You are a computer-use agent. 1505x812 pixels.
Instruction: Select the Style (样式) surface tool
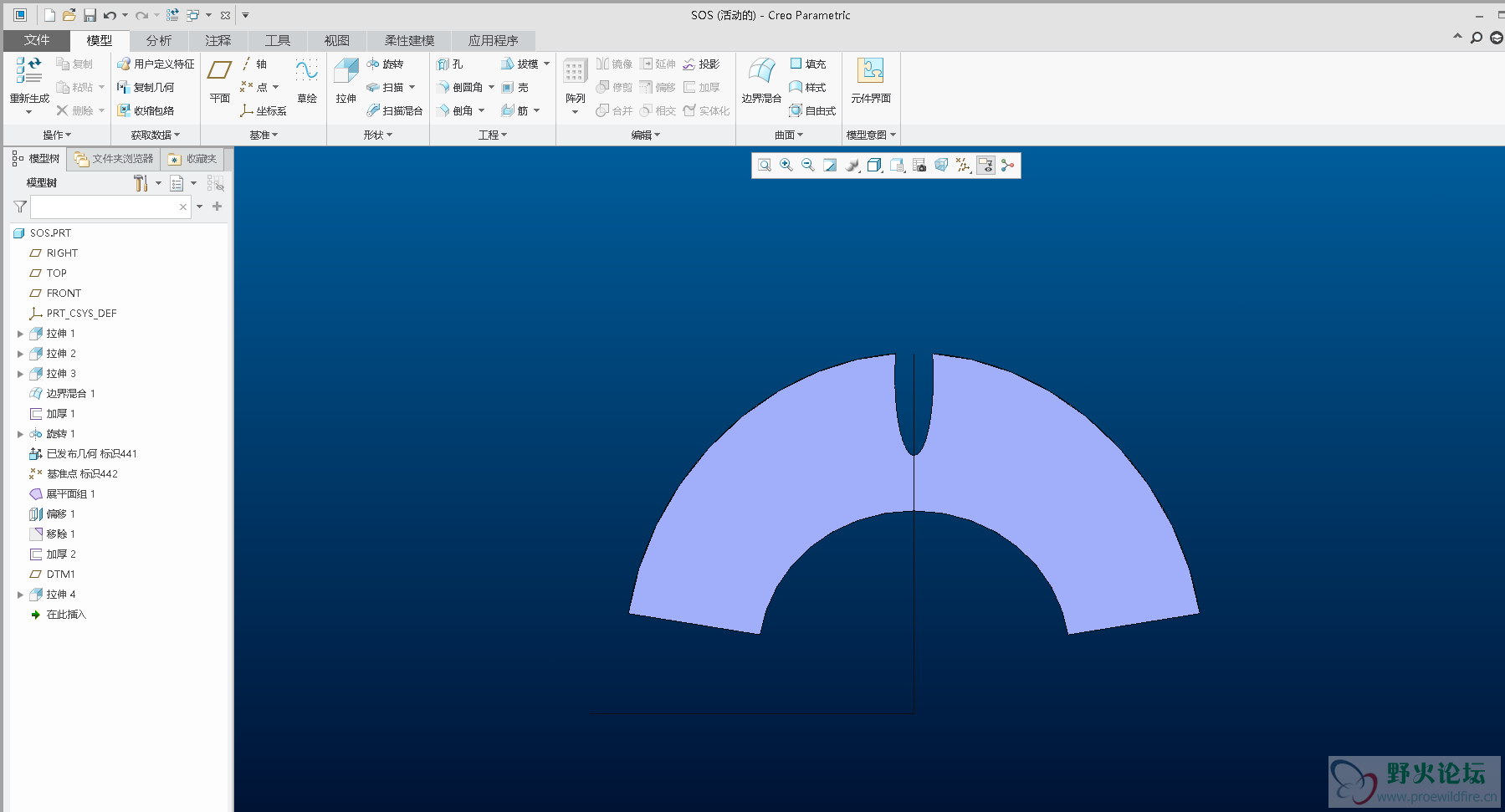[807, 87]
